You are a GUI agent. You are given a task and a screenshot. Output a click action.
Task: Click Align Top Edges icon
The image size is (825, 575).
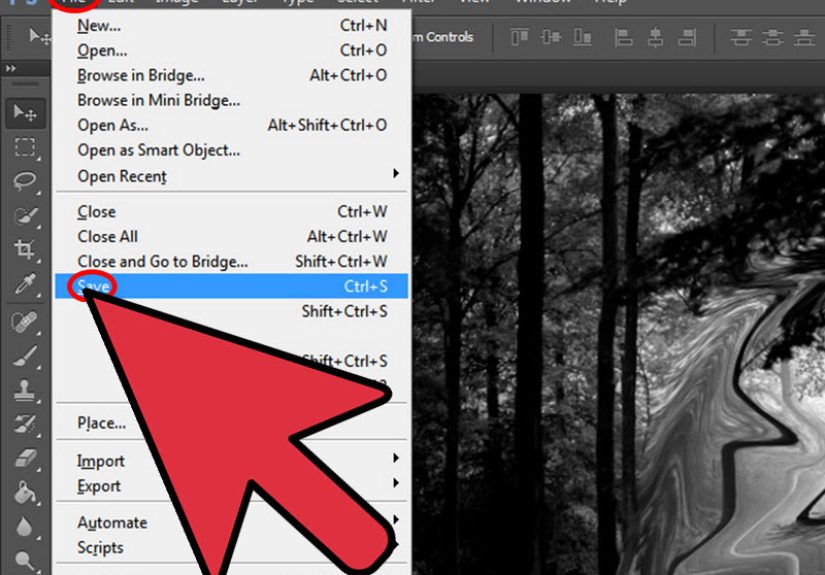tap(519, 37)
